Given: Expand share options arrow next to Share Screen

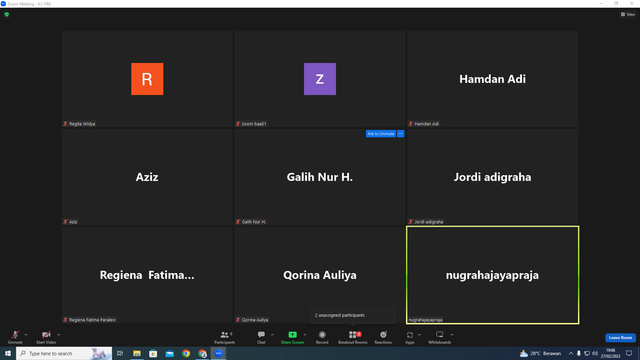Looking at the screenshot, I should tap(305, 335).
